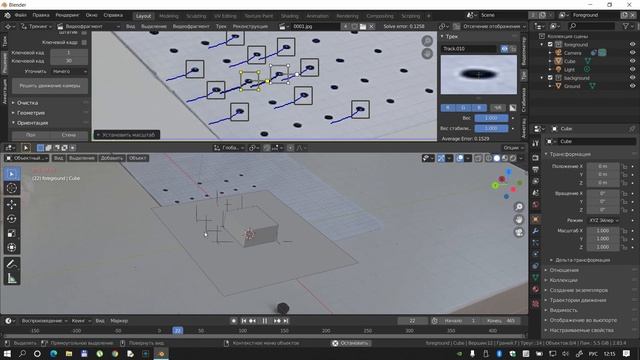
Task: Select the Annotate pencil tool
Action: (x=11, y=264)
